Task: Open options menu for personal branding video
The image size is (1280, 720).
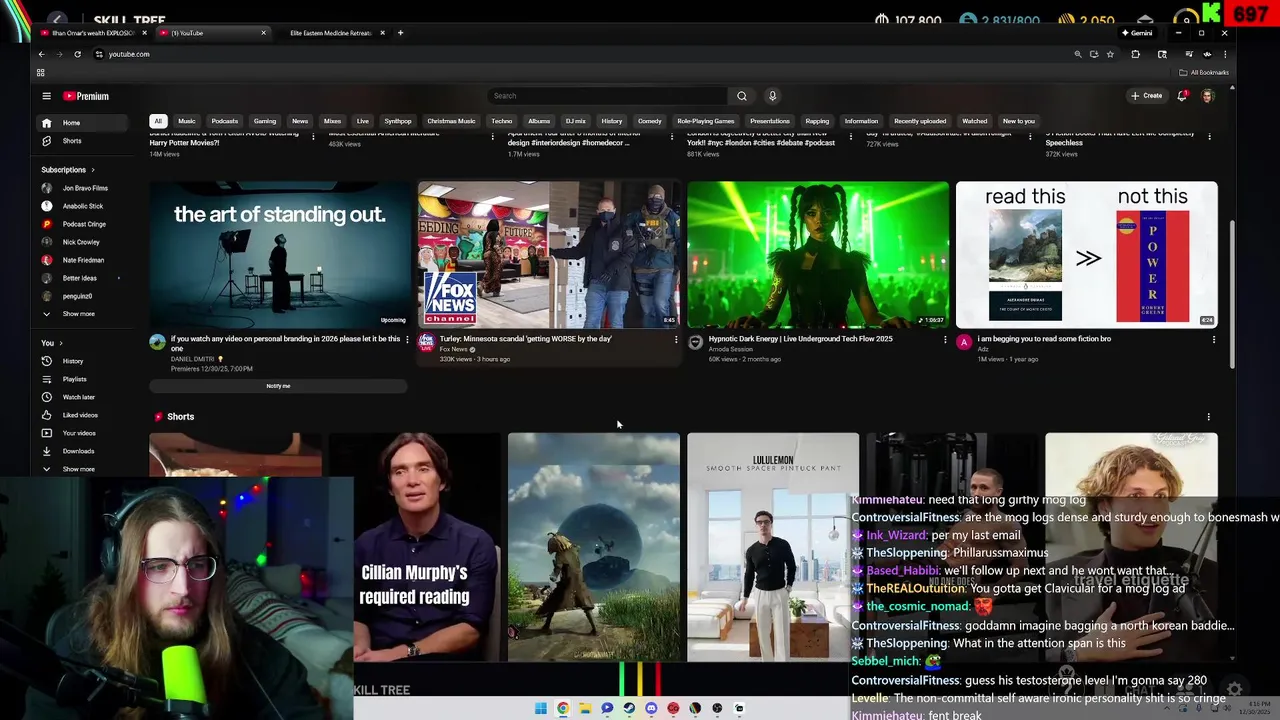Action: pos(407,339)
